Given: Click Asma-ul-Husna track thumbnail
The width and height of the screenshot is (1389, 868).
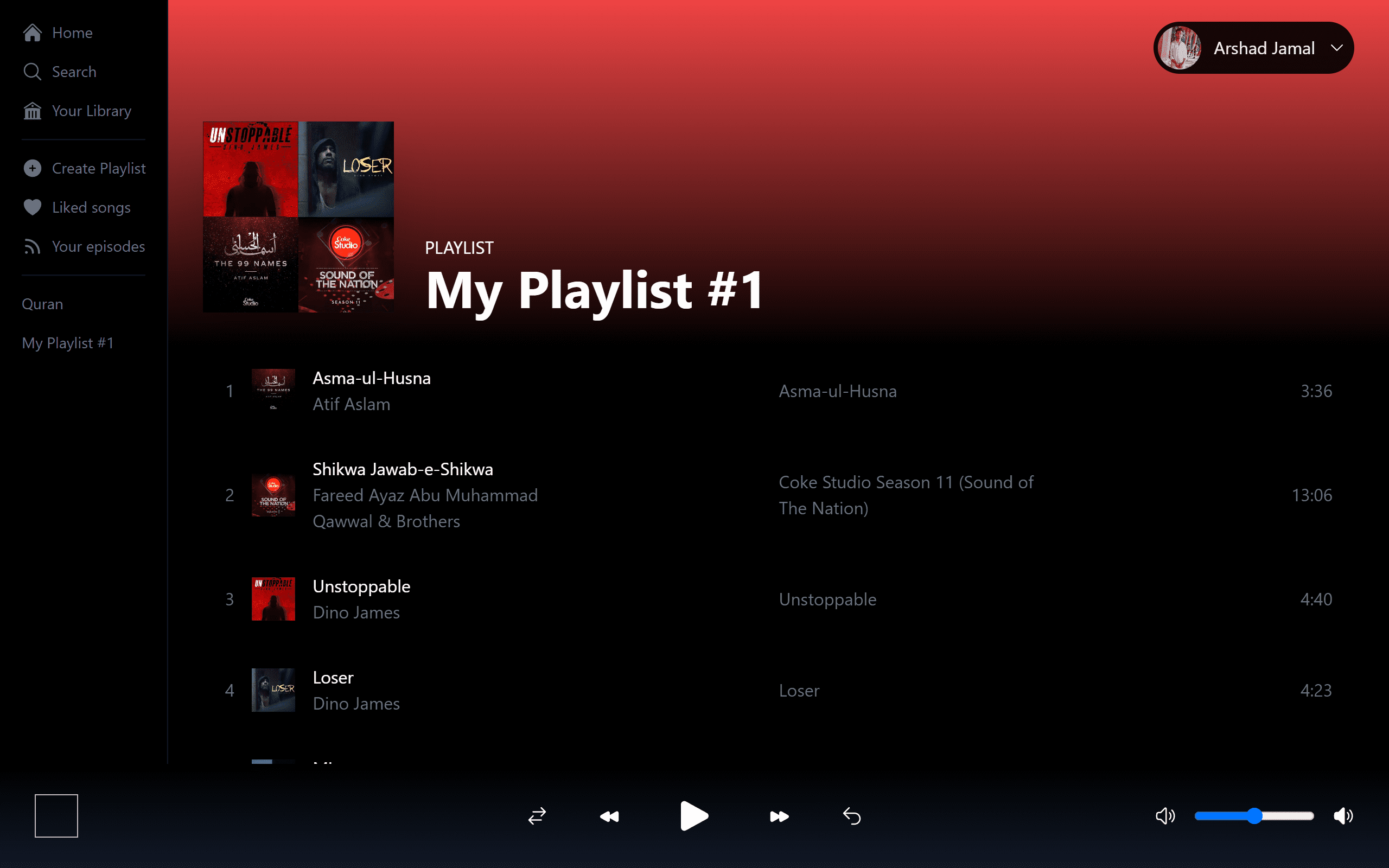Looking at the screenshot, I should click(273, 391).
